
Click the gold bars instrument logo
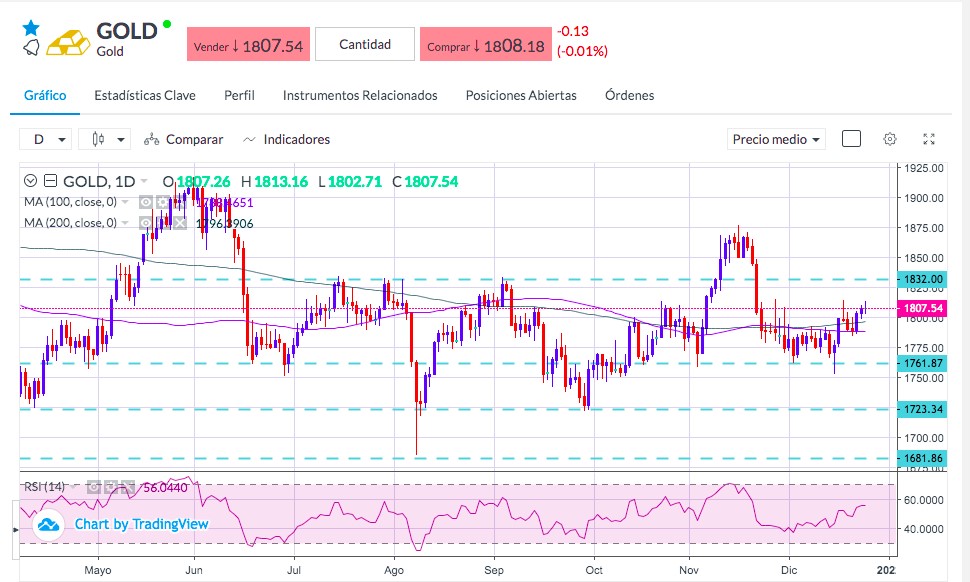click(68, 42)
